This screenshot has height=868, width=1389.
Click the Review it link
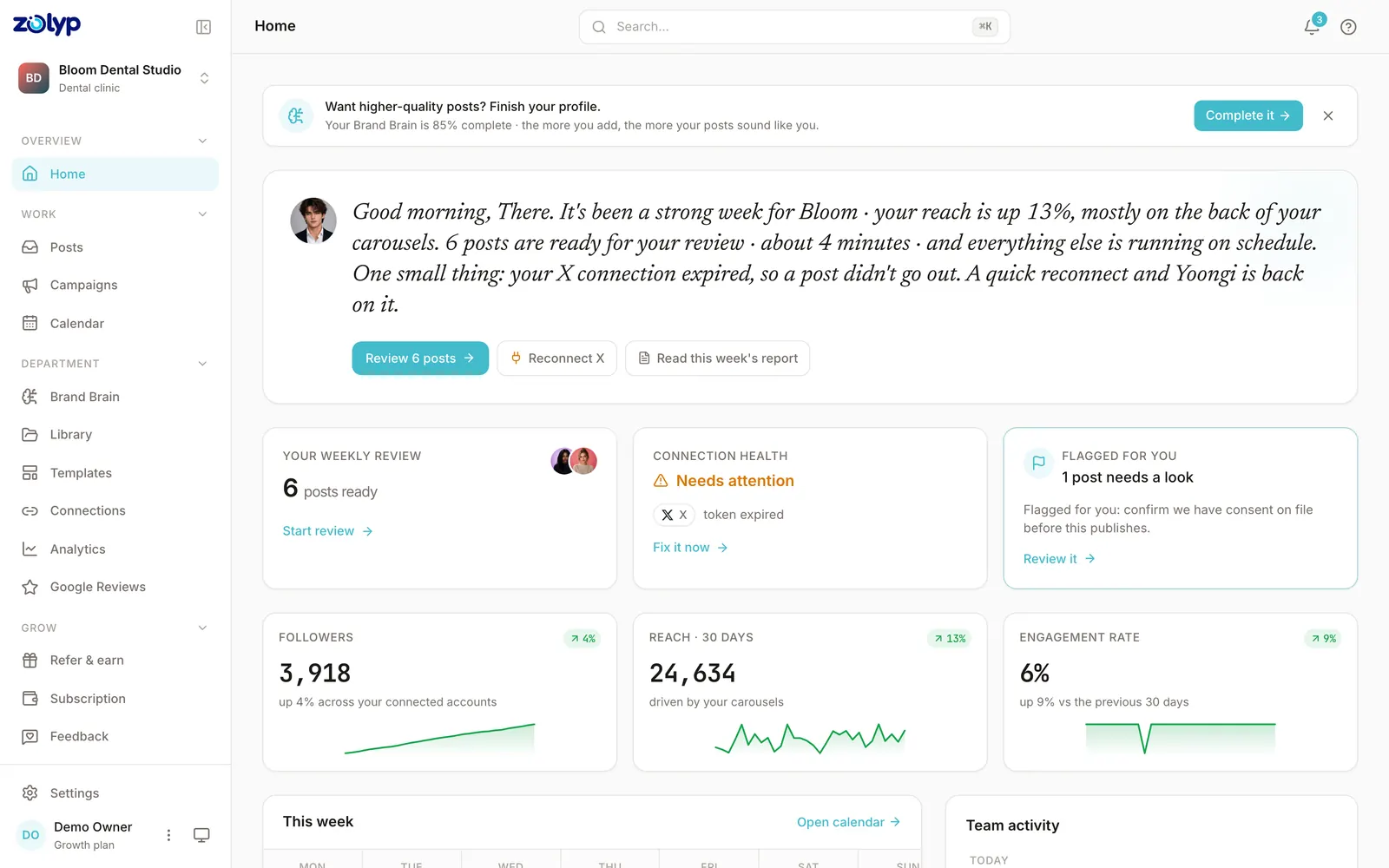coord(1059,559)
